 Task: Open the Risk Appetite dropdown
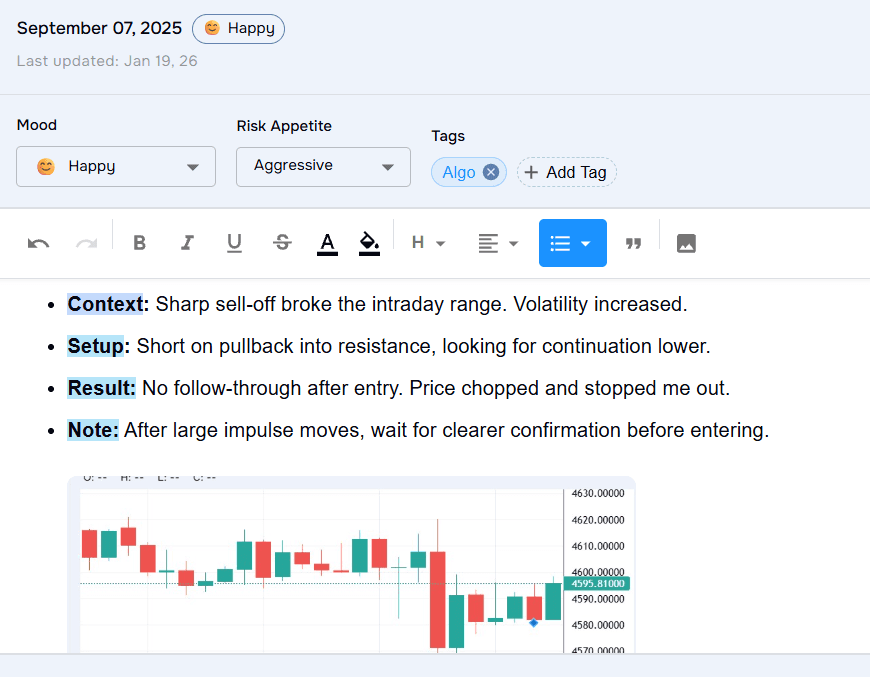[322, 166]
